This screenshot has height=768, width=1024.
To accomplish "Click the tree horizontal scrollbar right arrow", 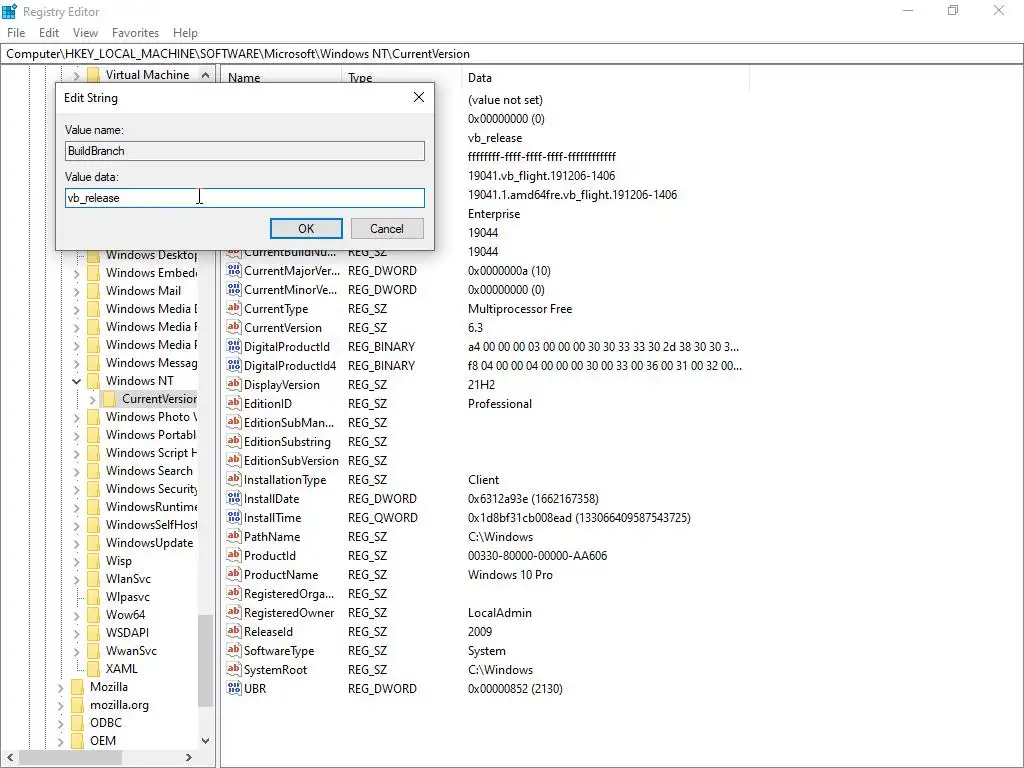I will 189,758.
